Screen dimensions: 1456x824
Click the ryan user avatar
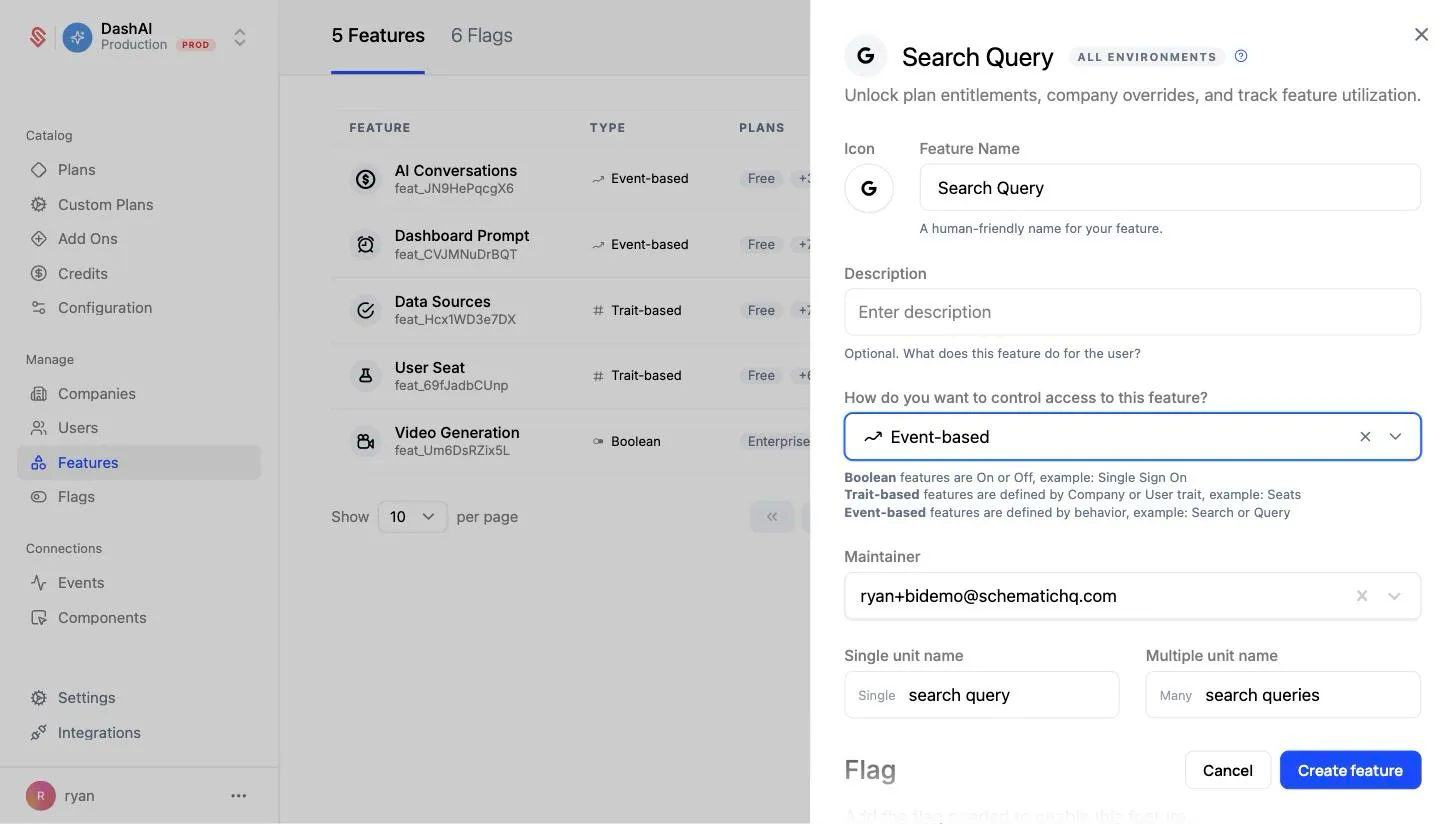coord(40,796)
